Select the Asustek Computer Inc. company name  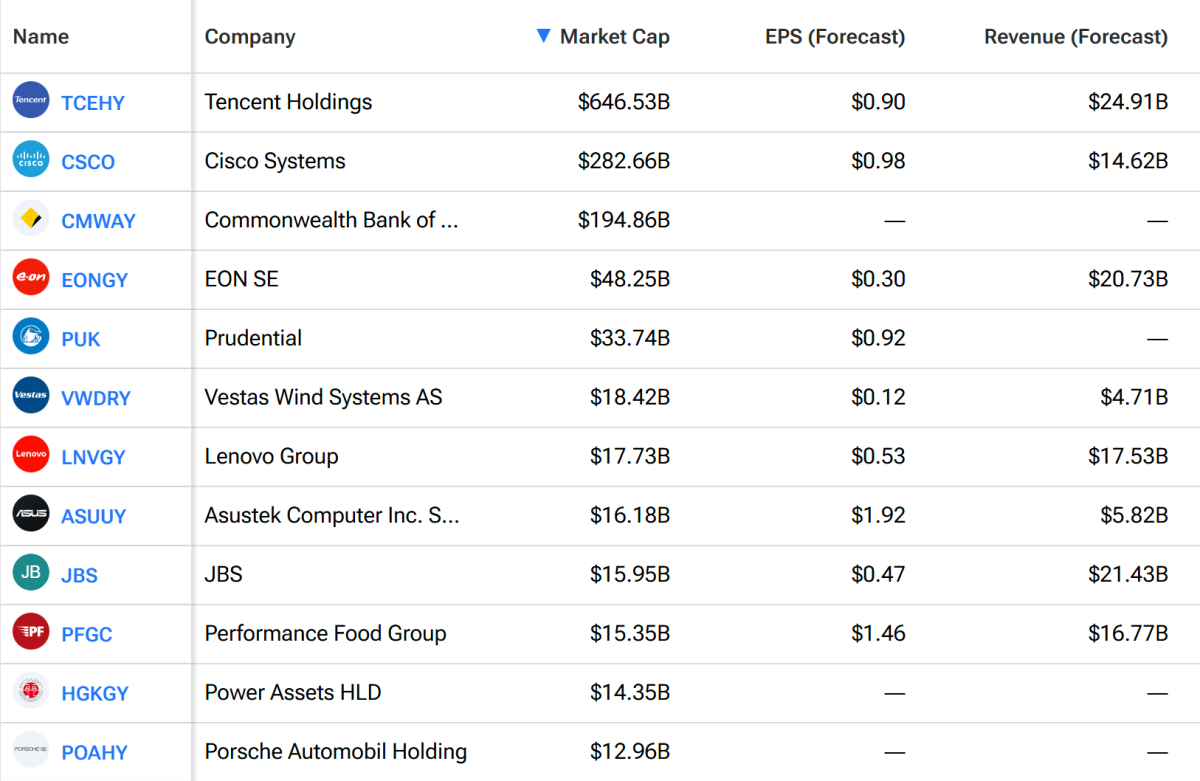coord(332,515)
